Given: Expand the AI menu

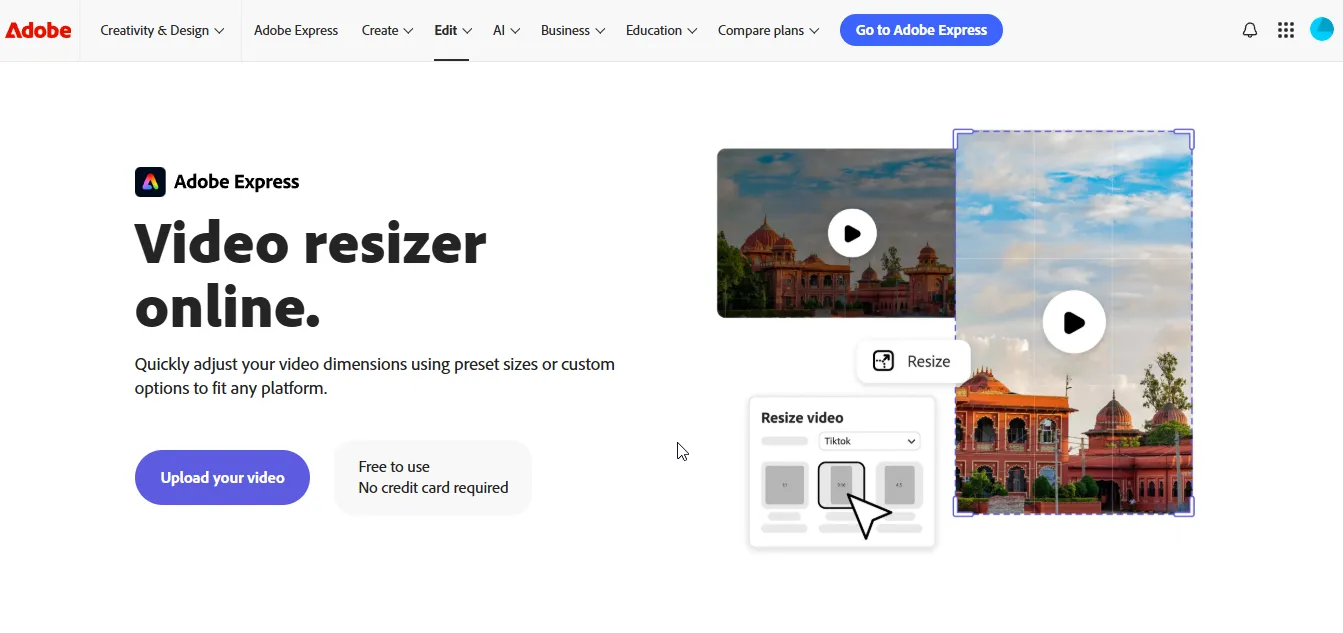Looking at the screenshot, I should coord(506,30).
